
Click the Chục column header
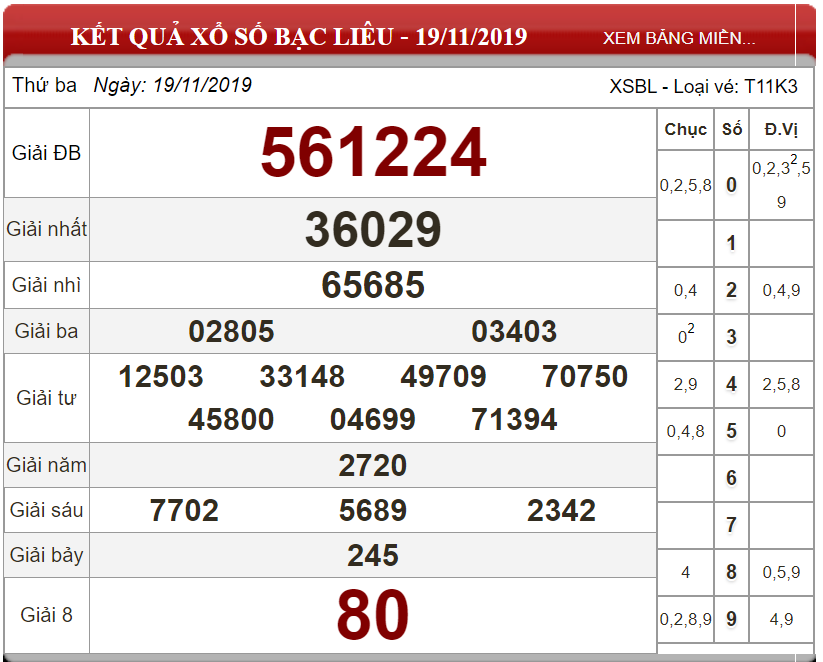[685, 129]
